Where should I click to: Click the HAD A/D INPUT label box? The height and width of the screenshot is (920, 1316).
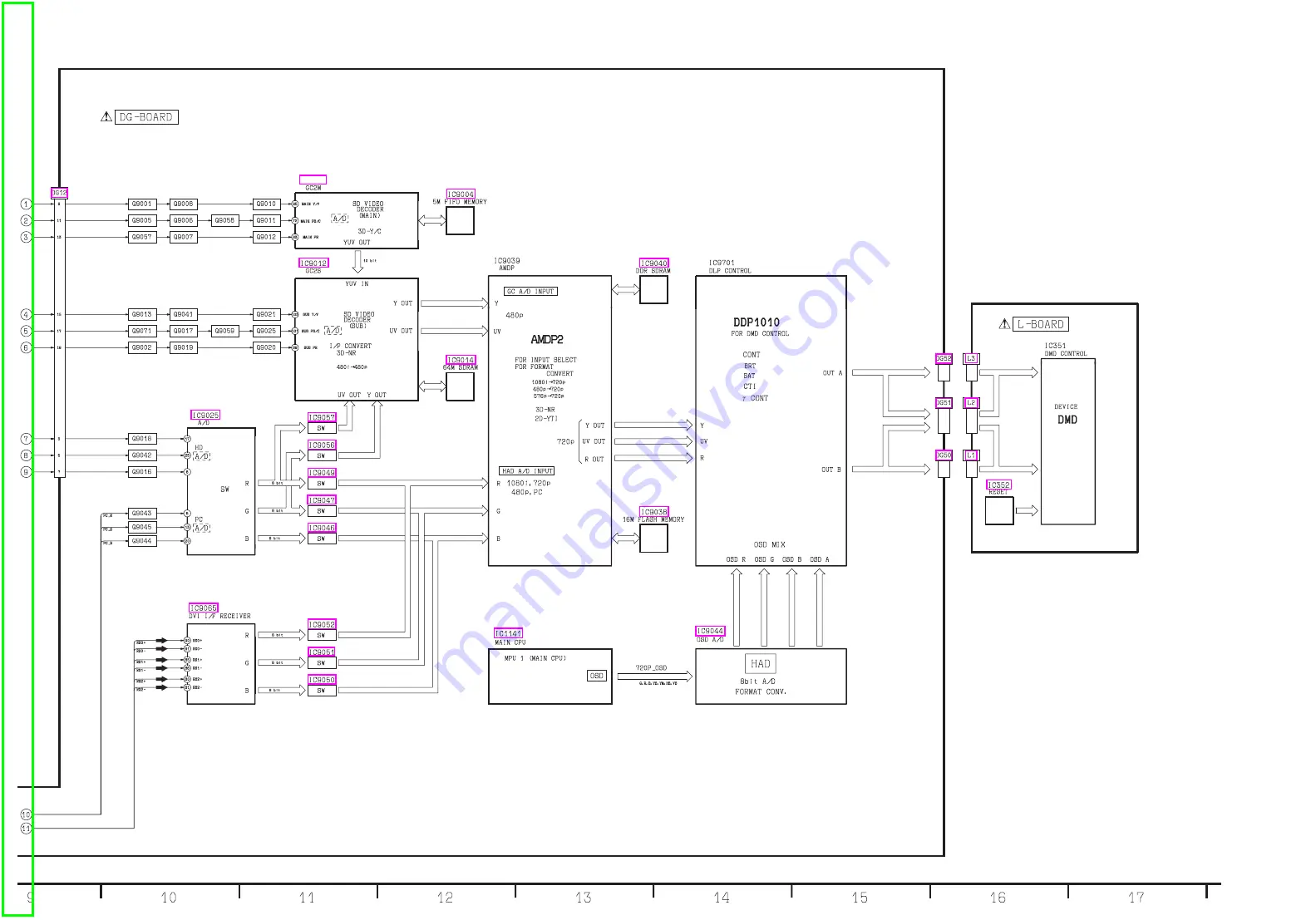coord(527,471)
